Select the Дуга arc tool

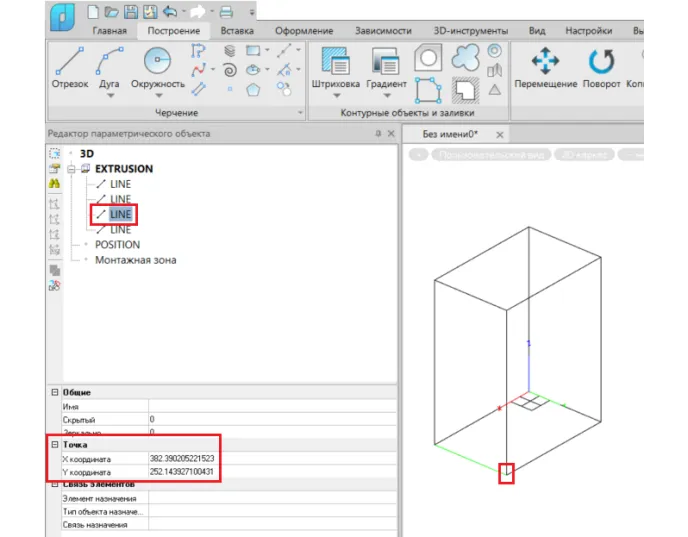(109, 67)
